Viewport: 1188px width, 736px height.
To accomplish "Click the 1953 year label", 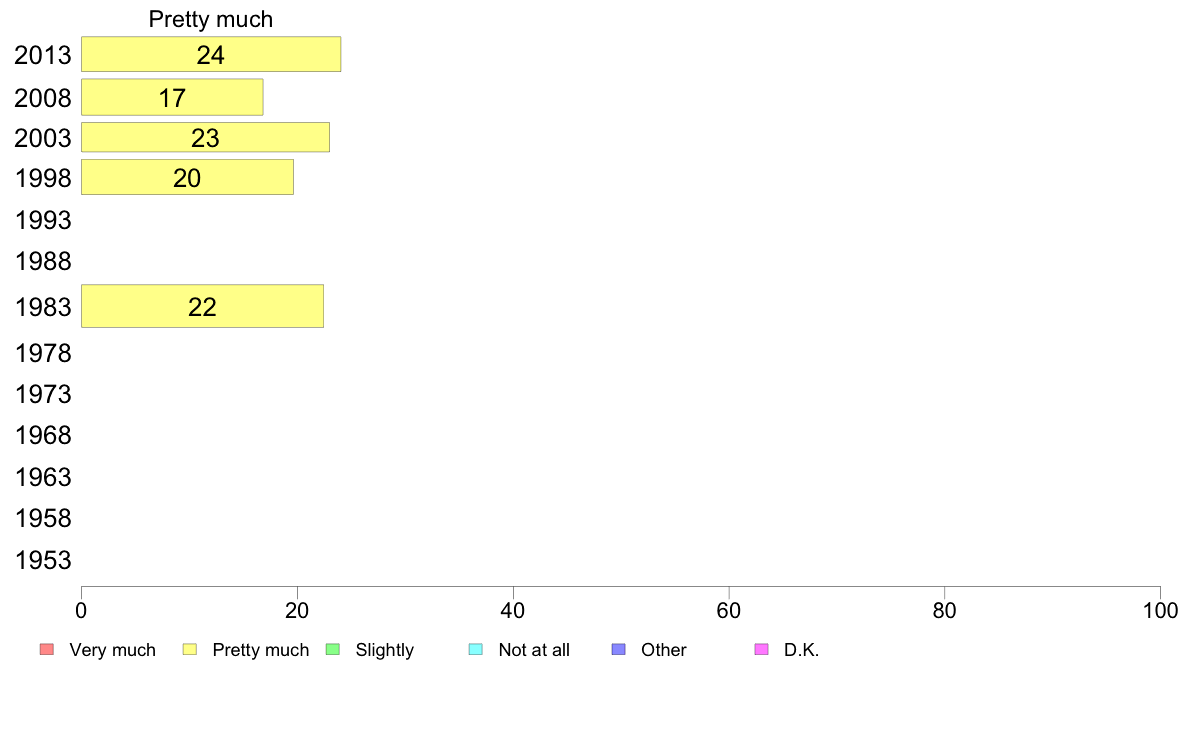I will click(43, 560).
